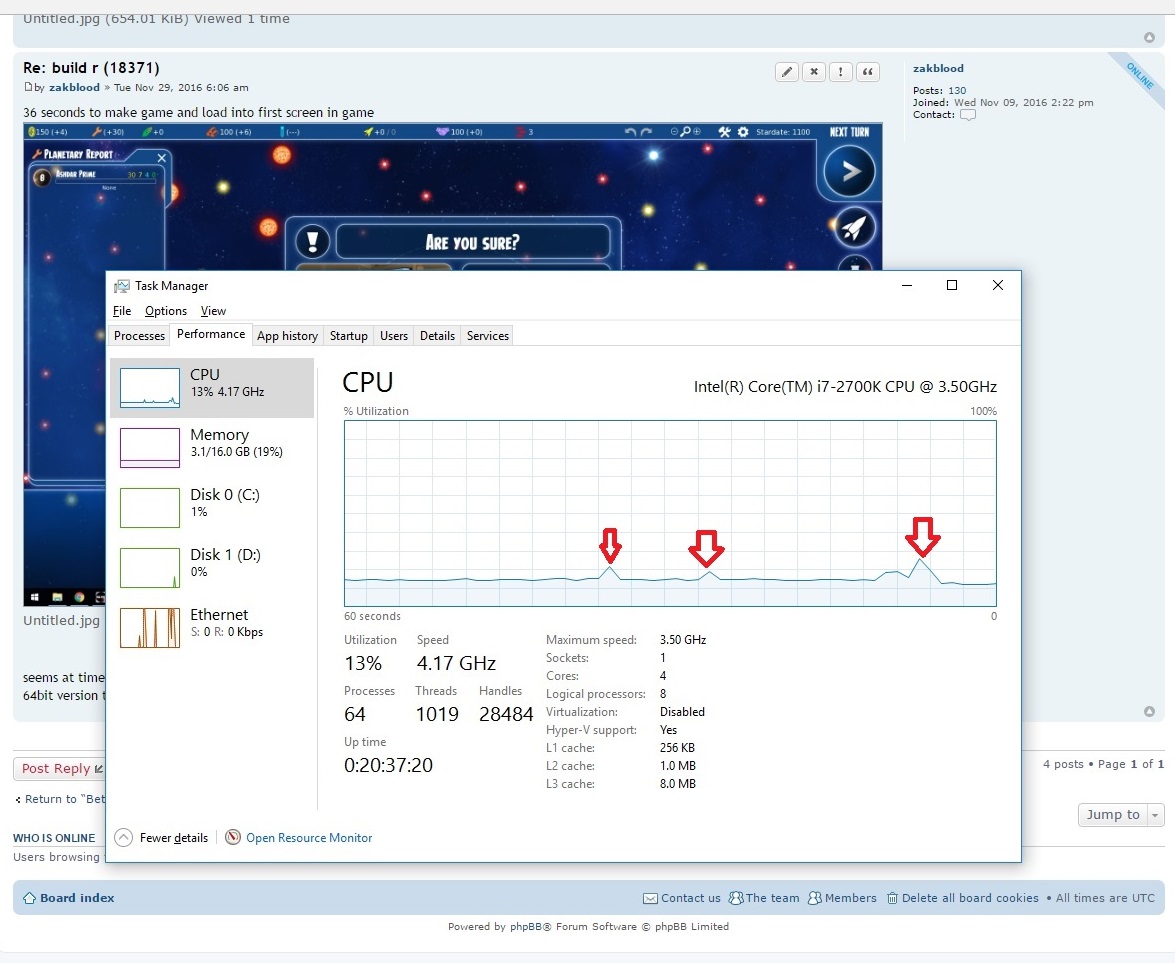Click the rocket icon in the game
This screenshot has height=963, width=1175.
[x=854, y=228]
